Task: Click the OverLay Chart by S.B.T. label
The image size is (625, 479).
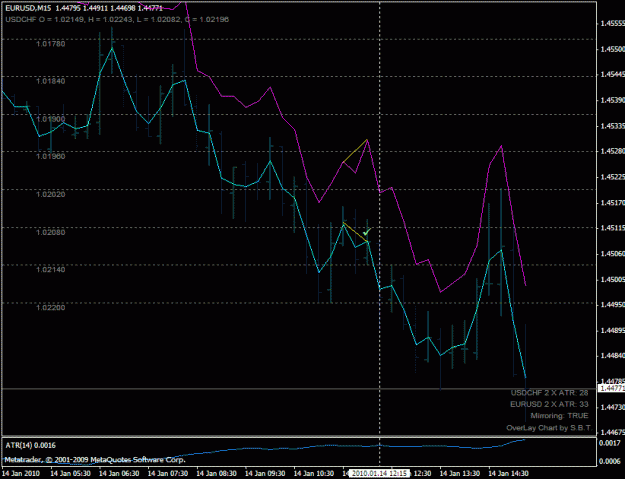Action: point(549,428)
